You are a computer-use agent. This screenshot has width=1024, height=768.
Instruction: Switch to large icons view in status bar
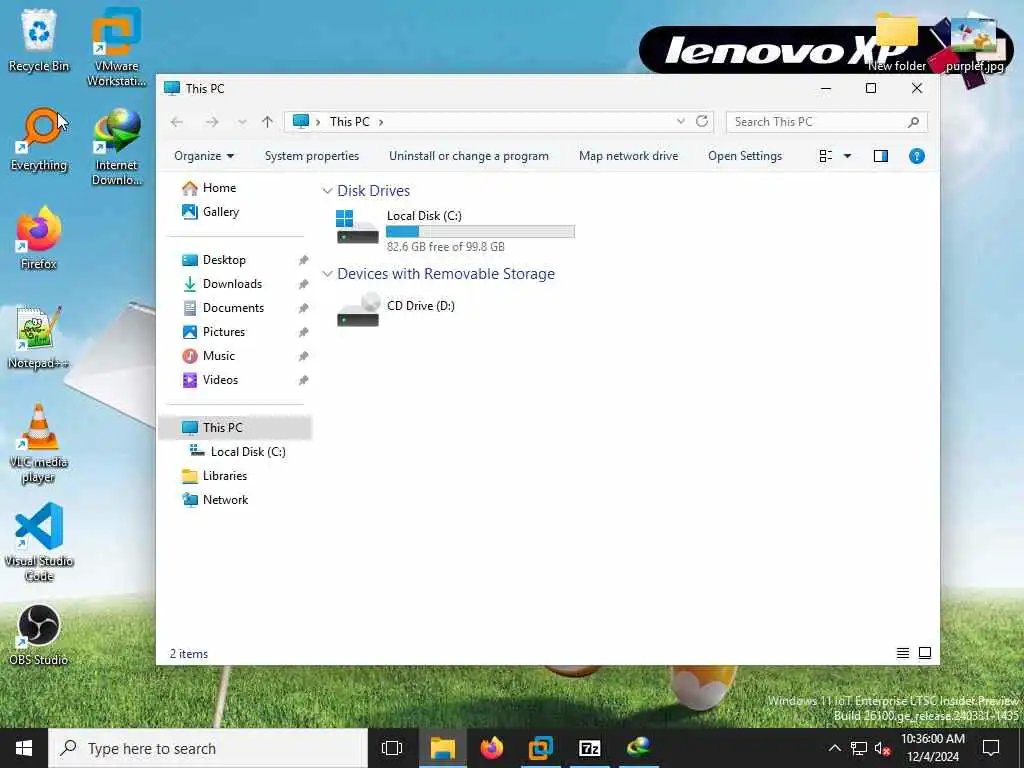click(925, 653)
